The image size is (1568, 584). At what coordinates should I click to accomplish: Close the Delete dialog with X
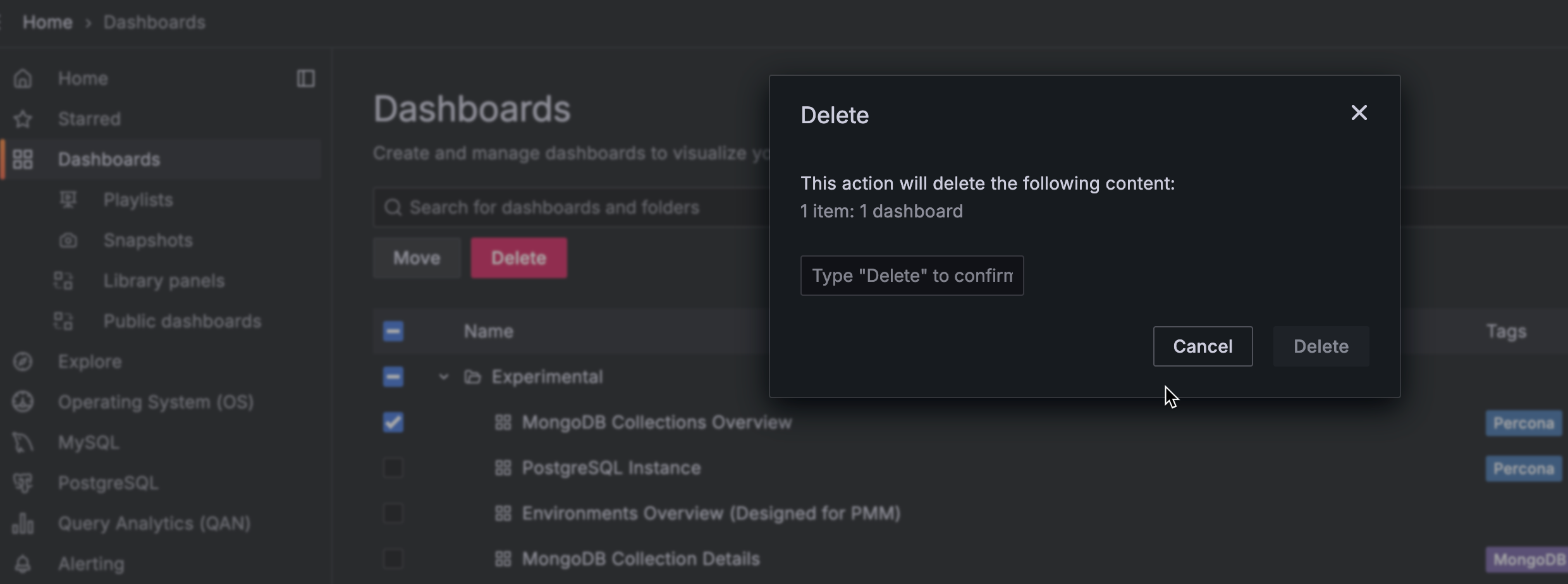click(x=1359, y=113)
